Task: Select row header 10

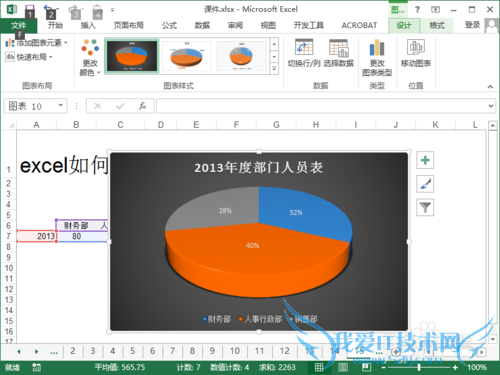Action: click(x=9, y=268)
